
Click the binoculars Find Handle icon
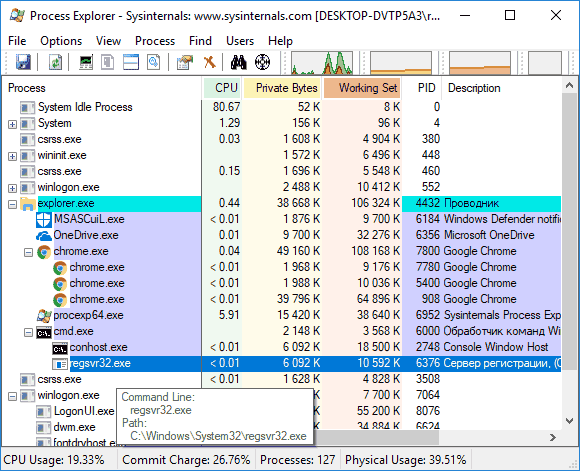pos(239,62)
